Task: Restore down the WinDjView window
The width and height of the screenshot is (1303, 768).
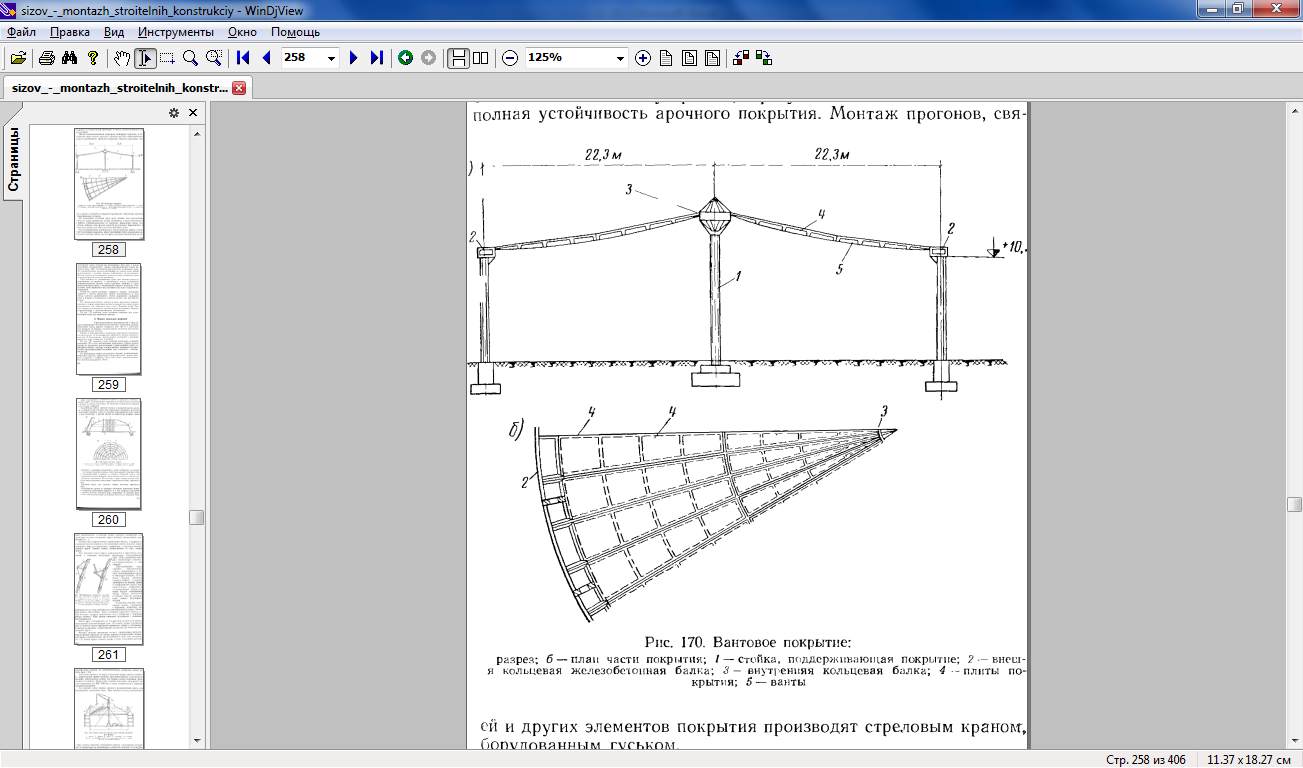Action: 1239,8
